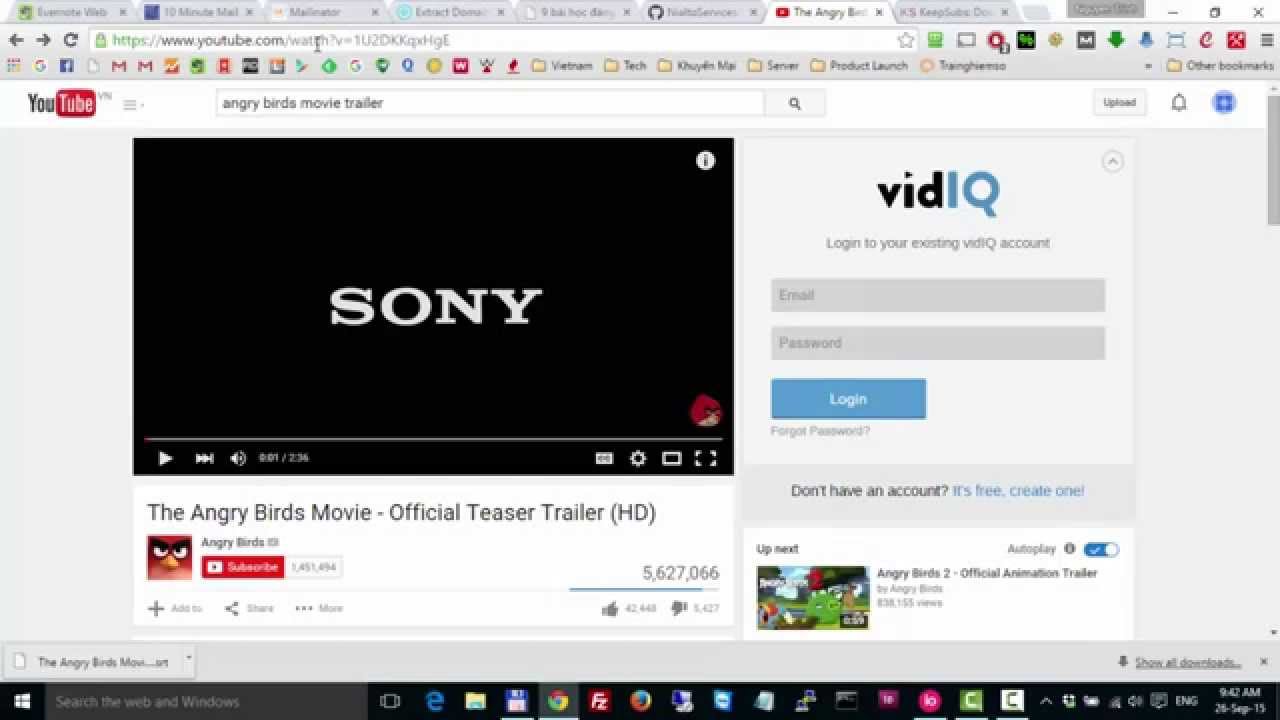The image size is (1280, 720).
Task: Switch to the 10 Minute Mail tab
Action: point(200,12)
